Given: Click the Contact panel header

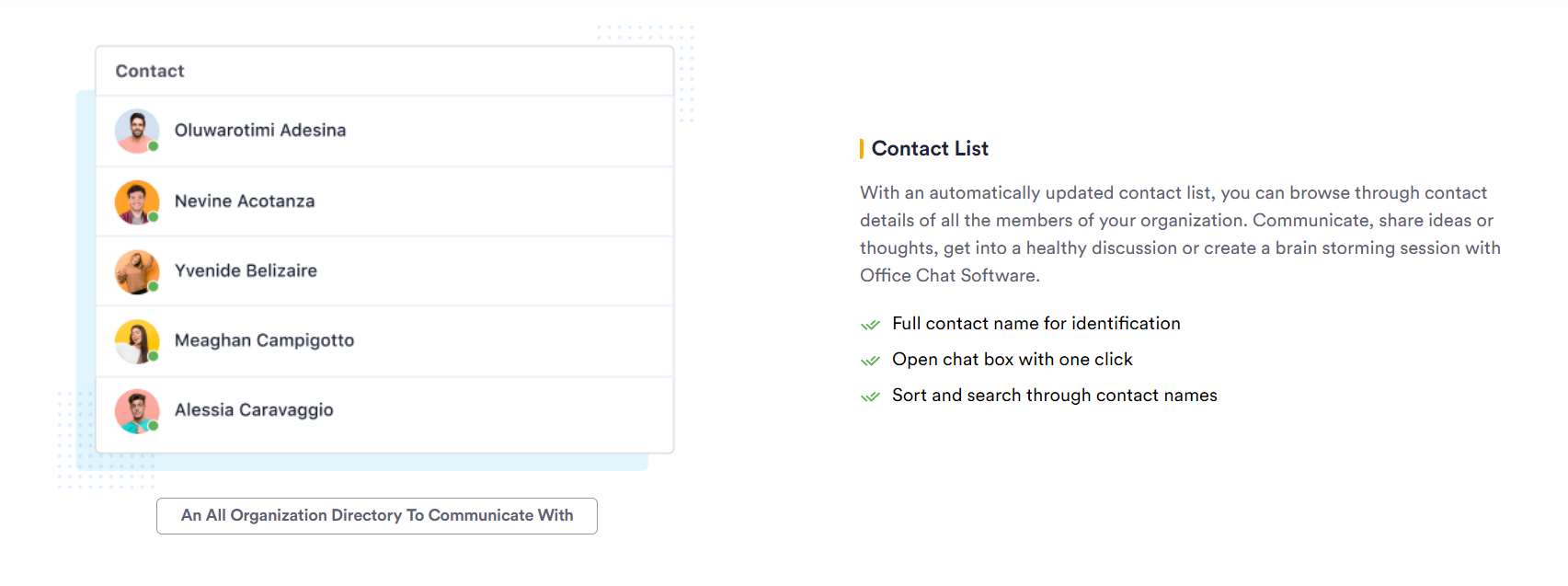Looking at the screenshot, I should [384, 71].
